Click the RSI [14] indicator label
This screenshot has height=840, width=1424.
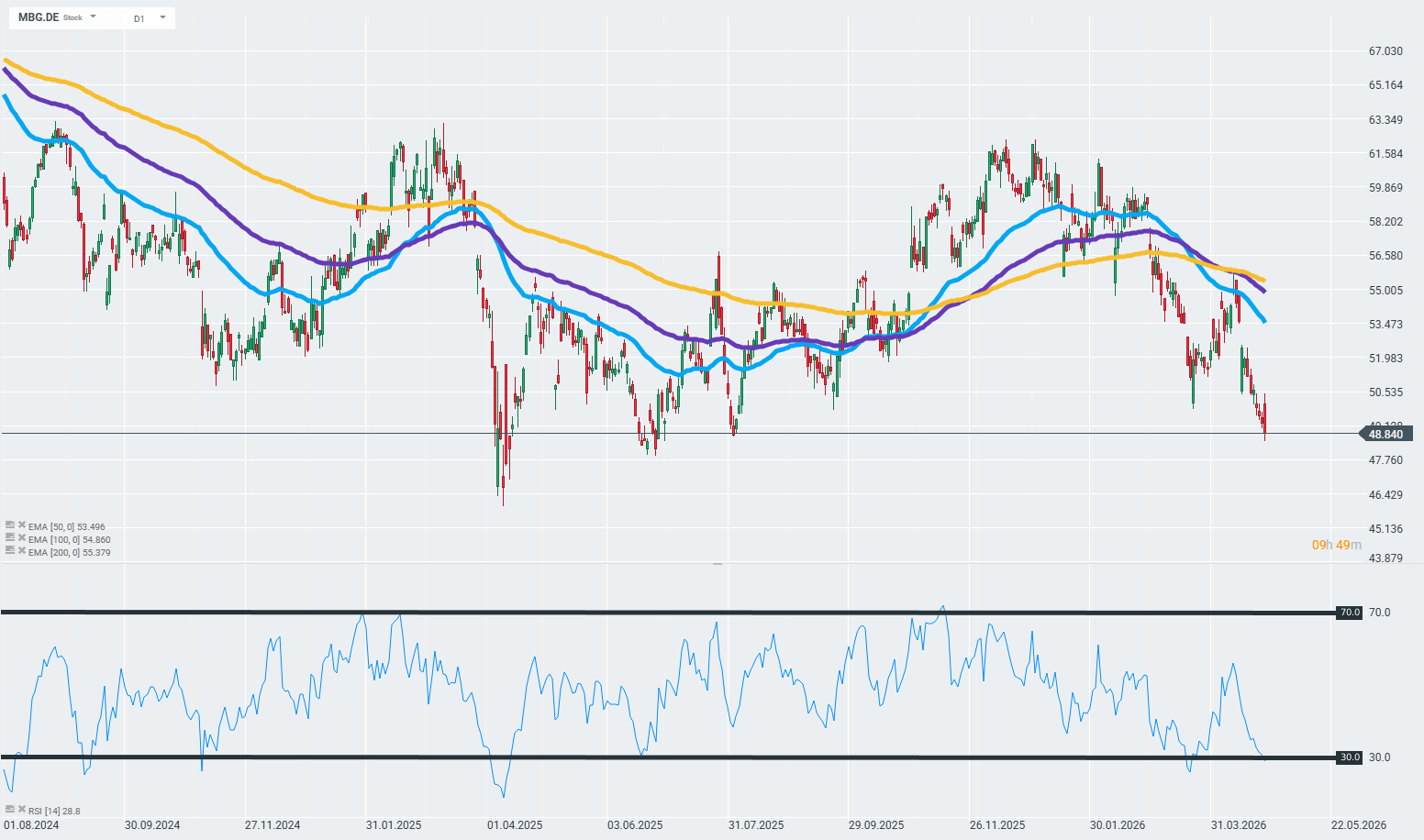click(54, 811)
